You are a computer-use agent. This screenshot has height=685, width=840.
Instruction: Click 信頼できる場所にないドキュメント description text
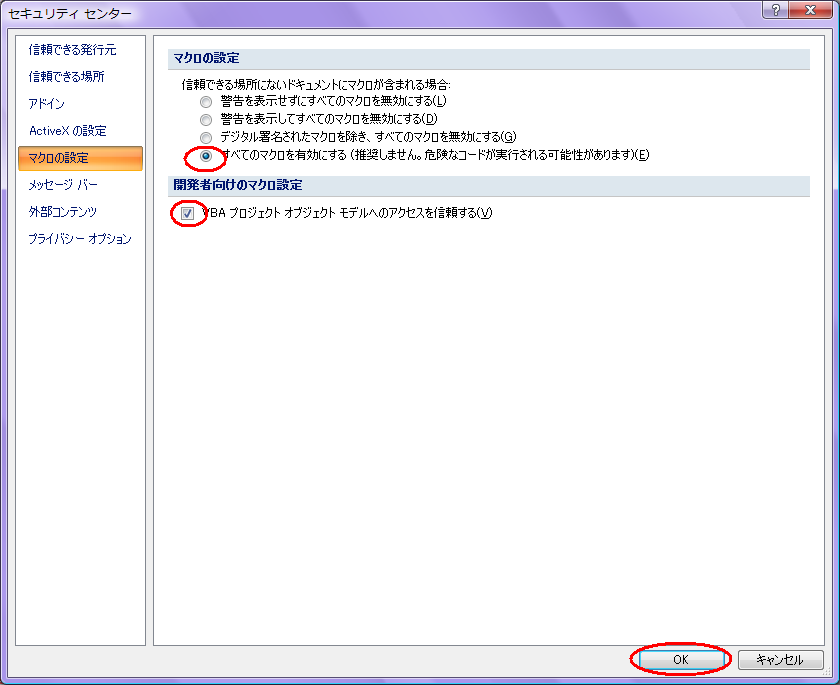click(x=316, y=84)
